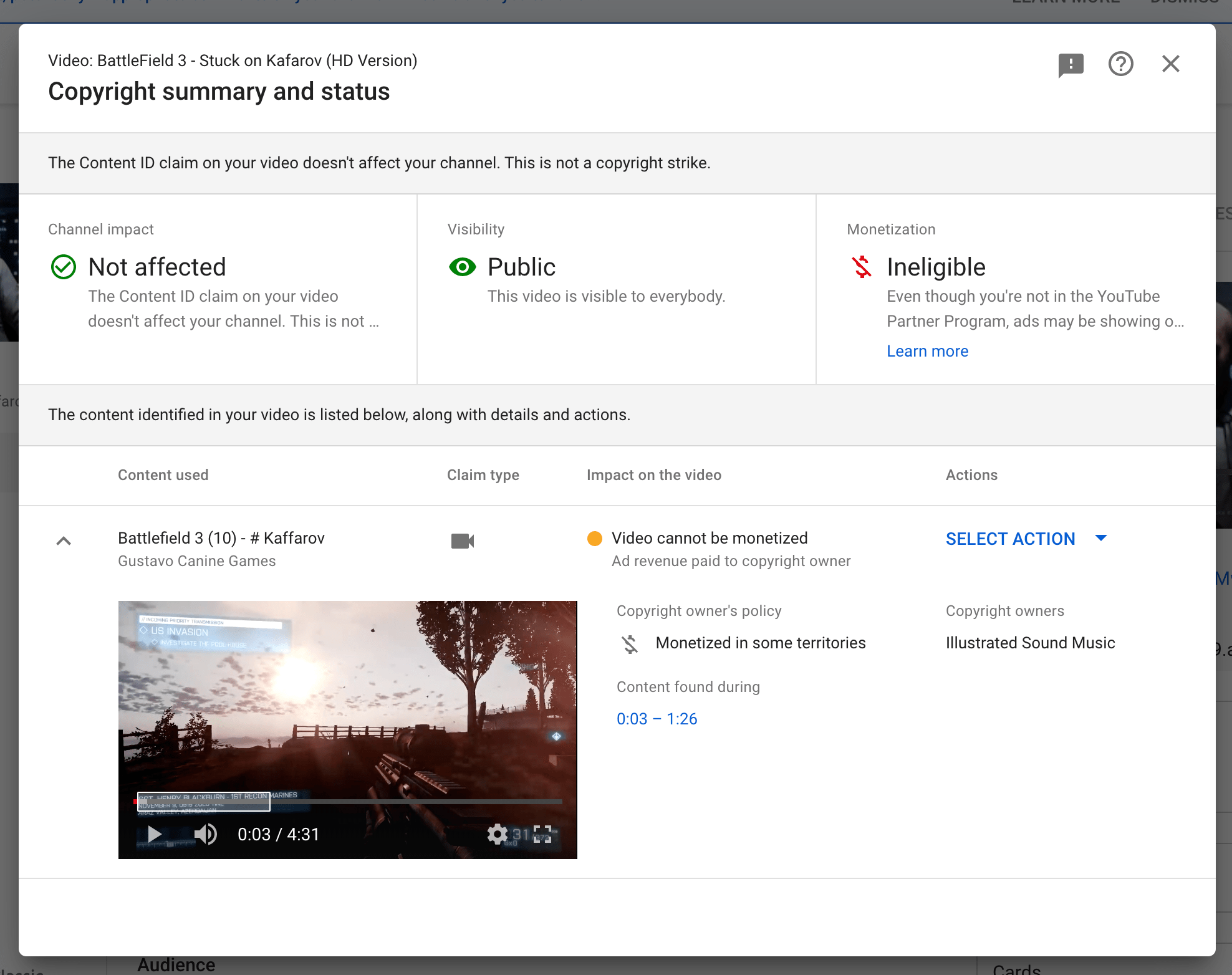Click the orange monetization status dot
Image resolution: width=1232 pixels, height=975 pixels.
(595, 539)
